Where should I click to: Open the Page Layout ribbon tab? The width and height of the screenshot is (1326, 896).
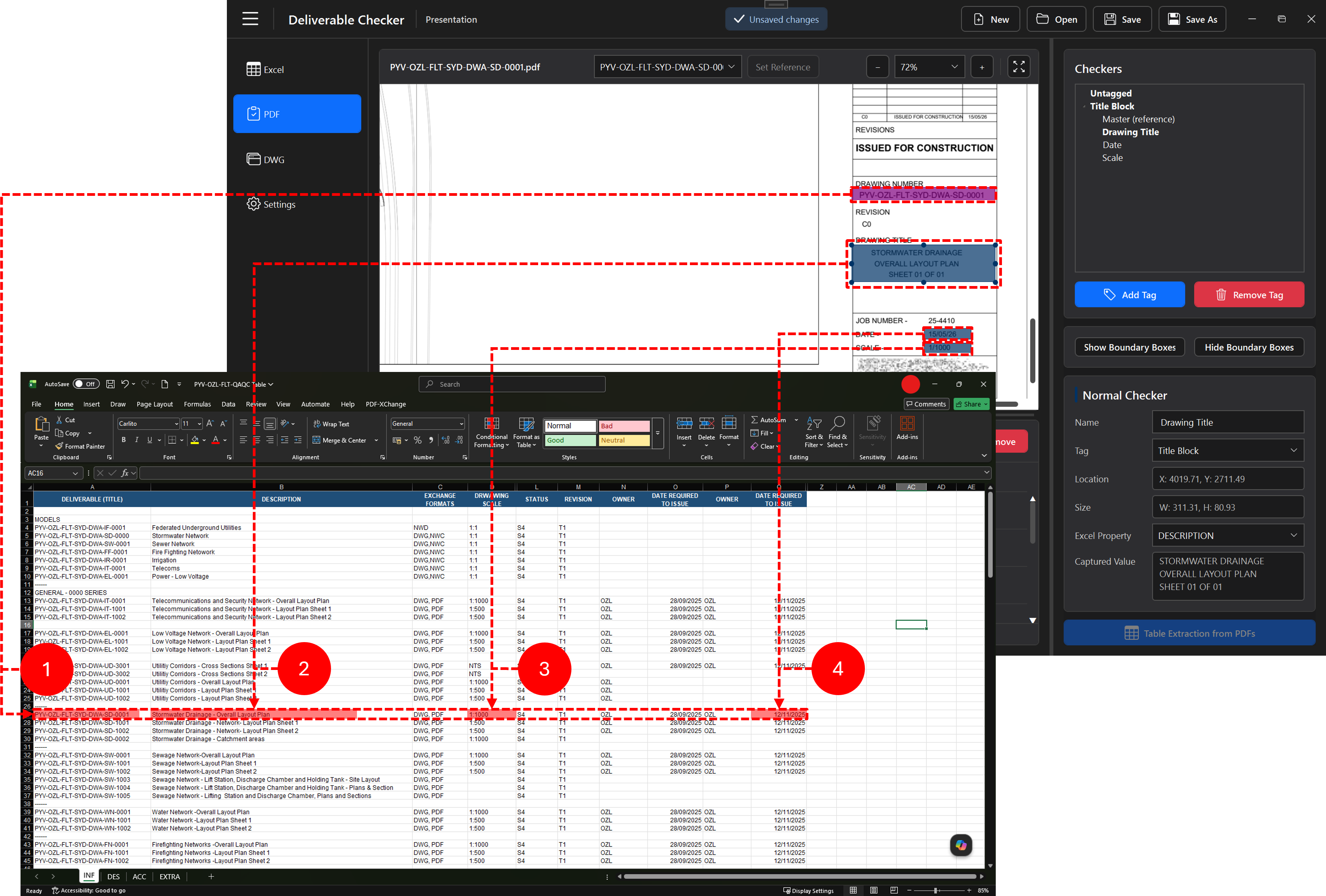(x=154, y=404)
